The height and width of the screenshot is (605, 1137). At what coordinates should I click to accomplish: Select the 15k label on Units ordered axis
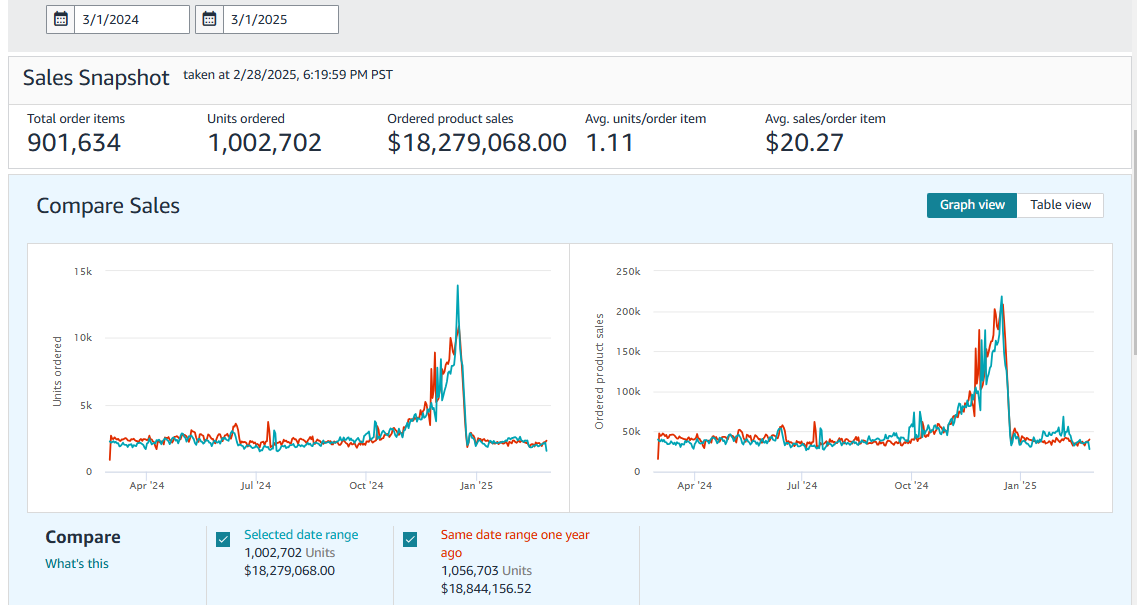click(x=83, y=271)
